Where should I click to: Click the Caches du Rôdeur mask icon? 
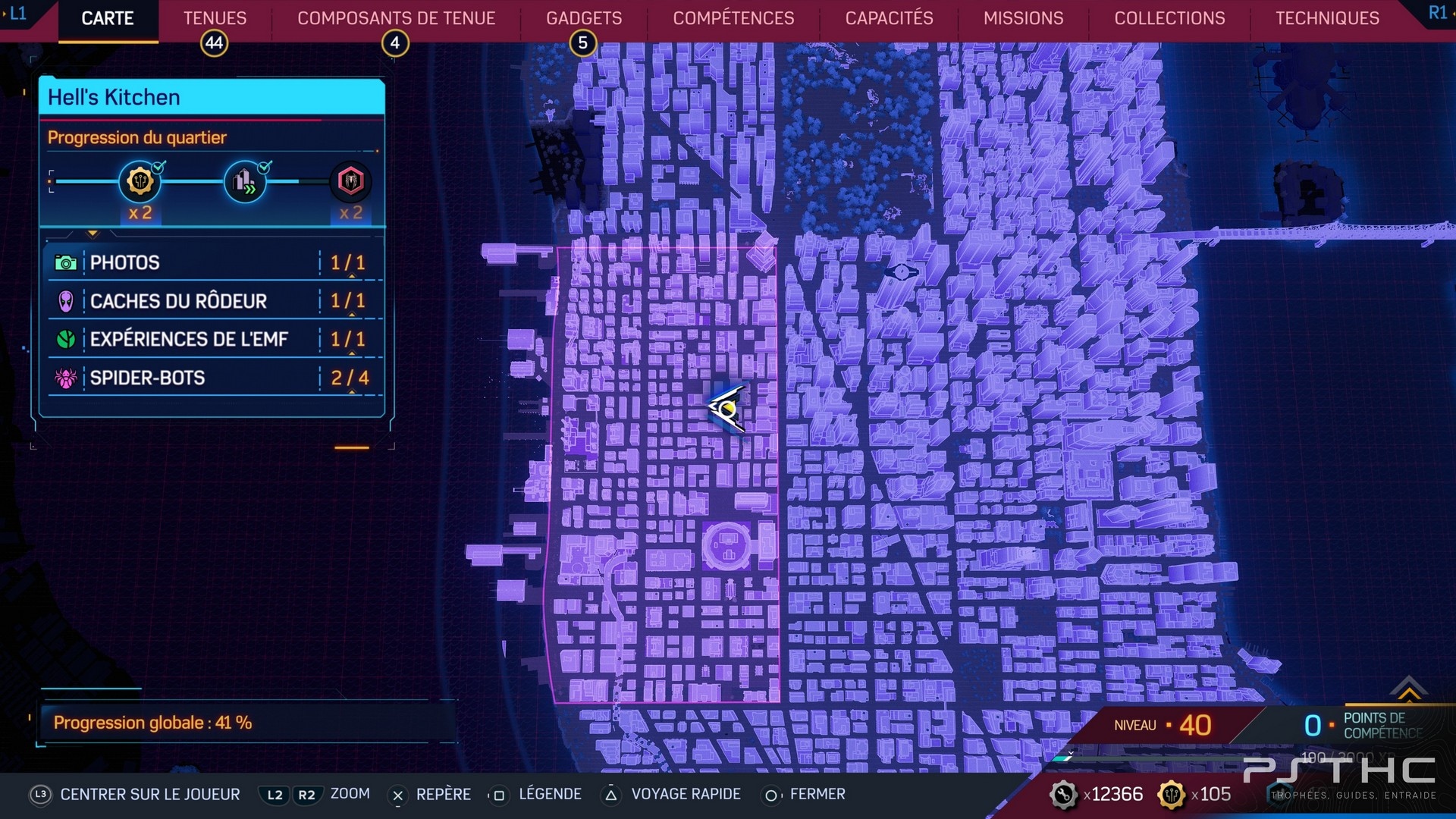pos(66,302)
